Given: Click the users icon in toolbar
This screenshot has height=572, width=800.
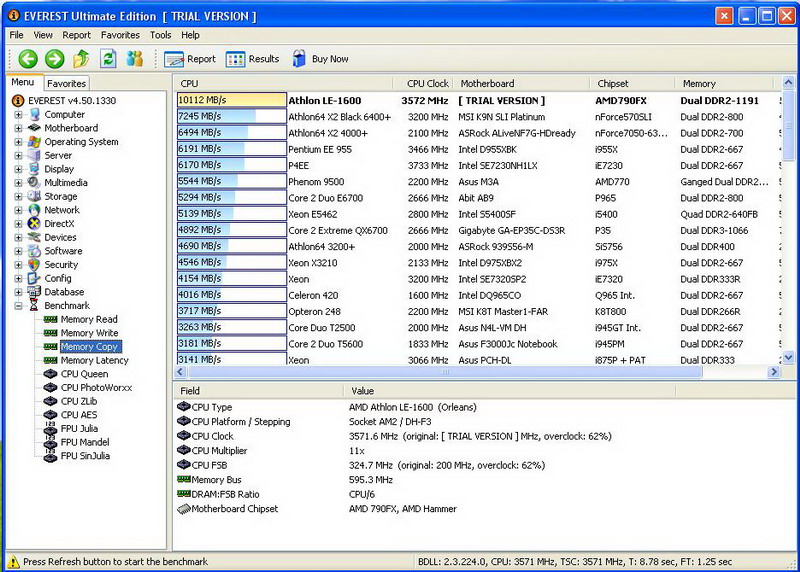Looking at the screenshot, I should pos(135,59).
